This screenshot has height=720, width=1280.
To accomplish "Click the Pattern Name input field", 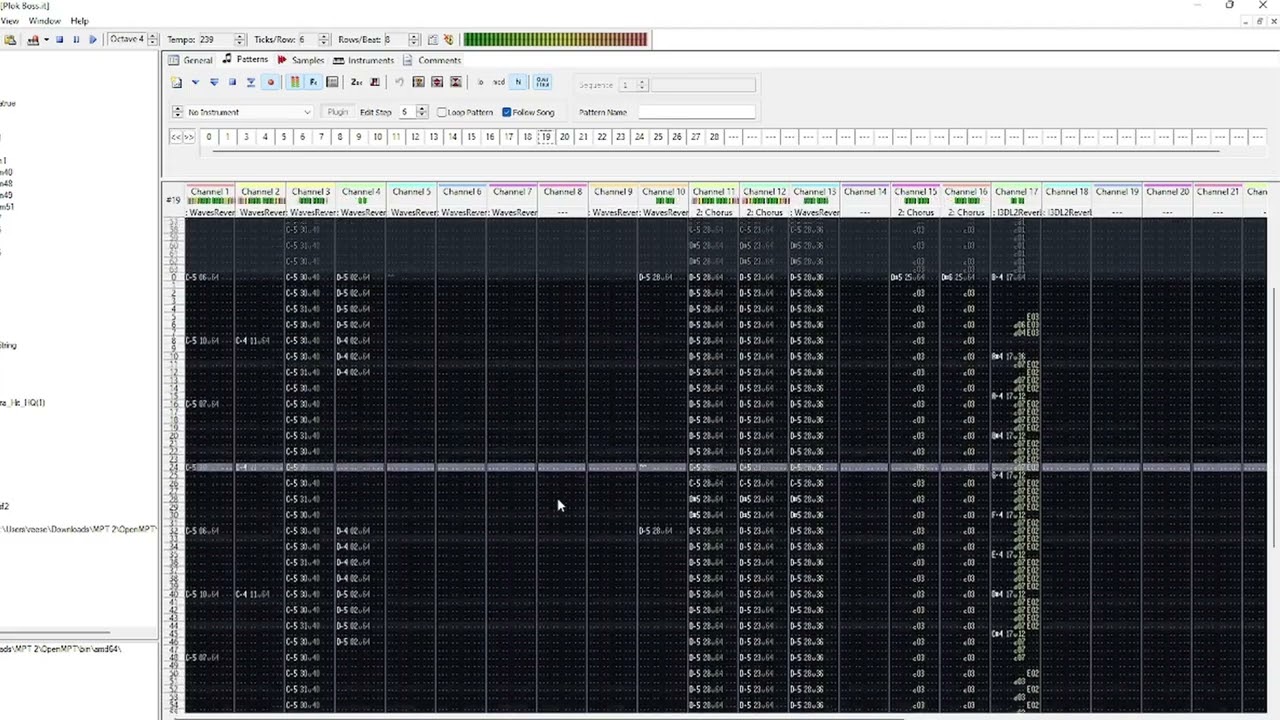I will coord(696,112).
